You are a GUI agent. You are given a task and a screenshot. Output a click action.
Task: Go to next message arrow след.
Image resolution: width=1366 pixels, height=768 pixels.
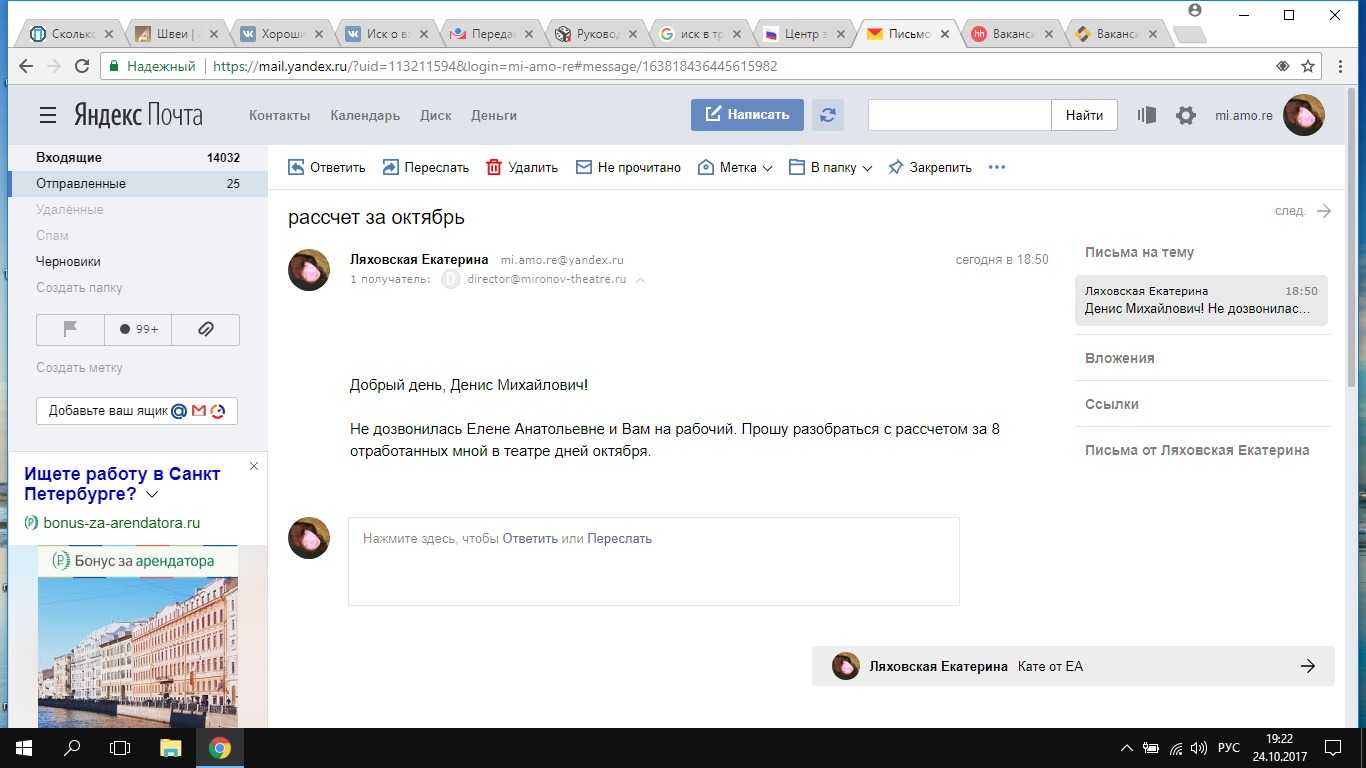[x=1323, y=211]
